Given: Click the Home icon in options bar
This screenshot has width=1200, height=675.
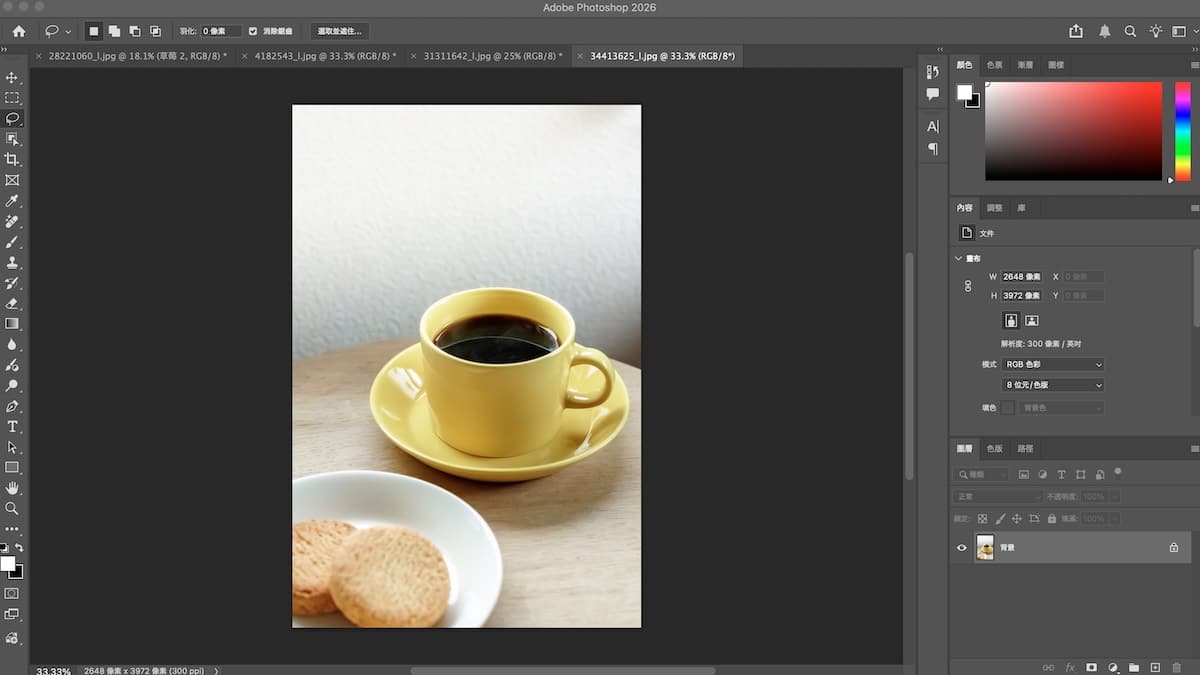Looking at the screenshot, I should (x=19, y=31).
